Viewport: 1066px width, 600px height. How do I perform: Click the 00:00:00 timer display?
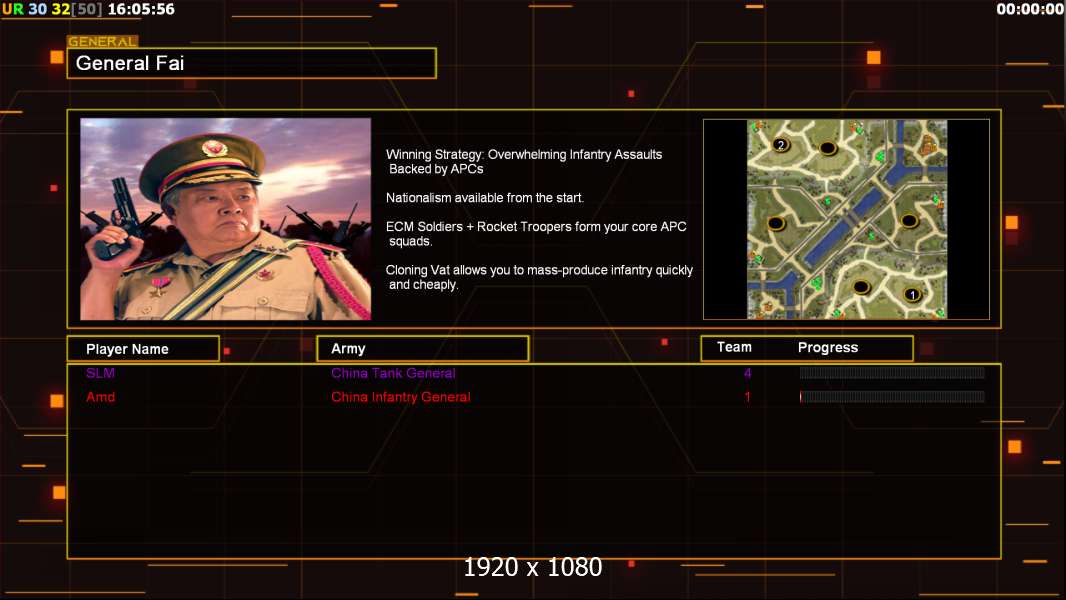[1030, 10]
